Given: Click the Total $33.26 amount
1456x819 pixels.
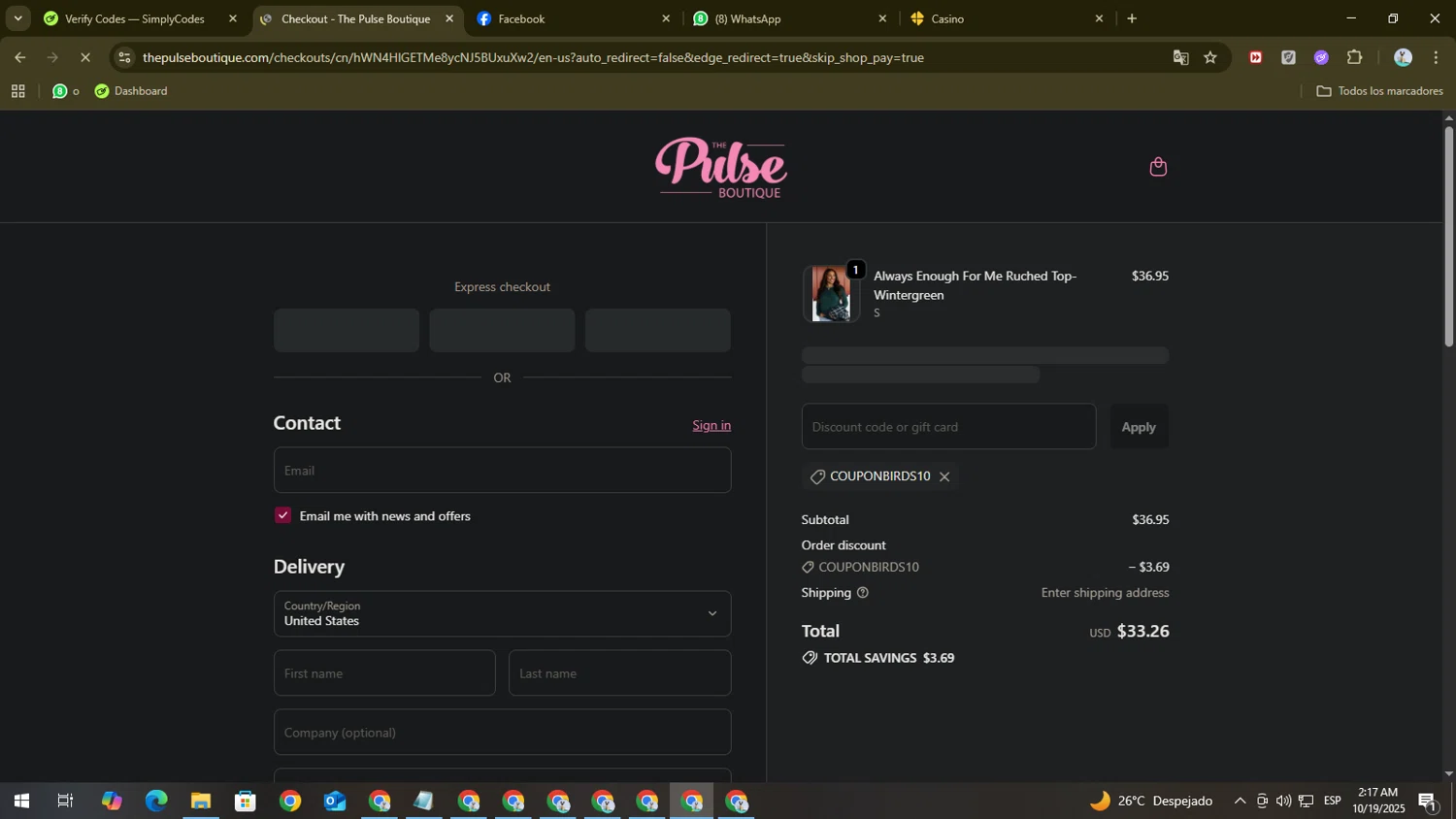Looking at the screenshot, I should pos(1142,631).
